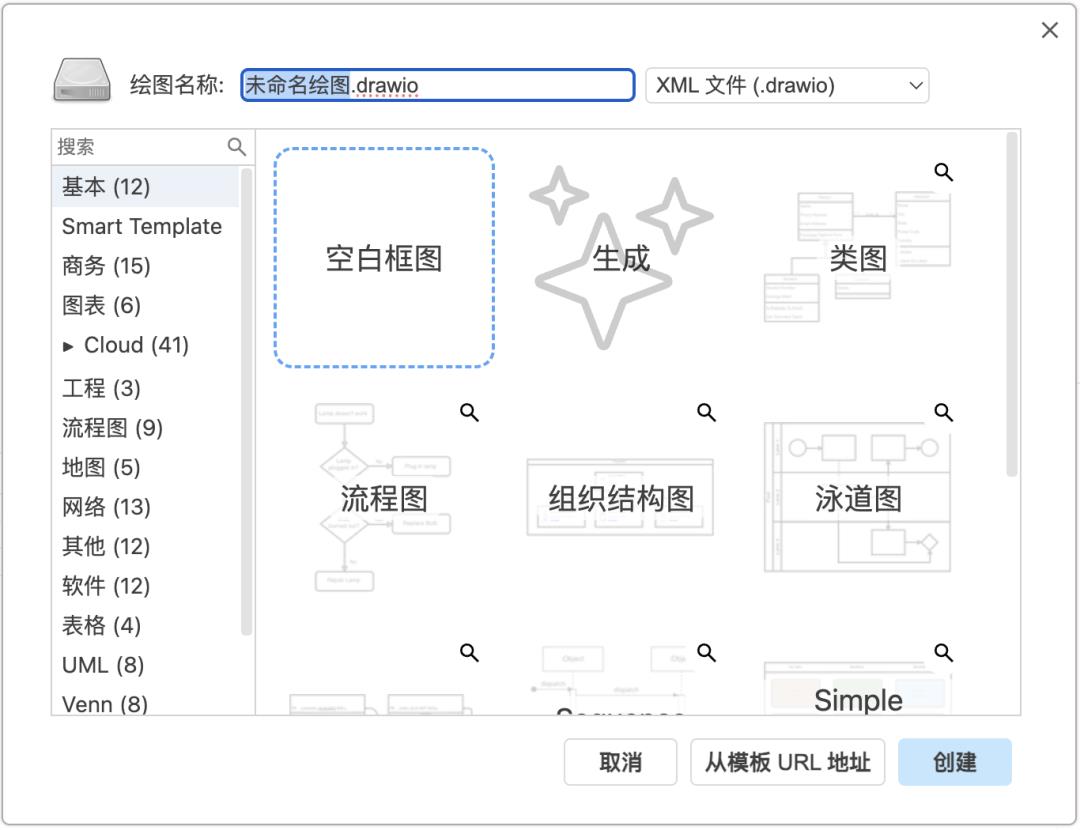Preview the Simple template with its magnifier icon
This screenshot has width=1080, height=830.
pos(943,652)
